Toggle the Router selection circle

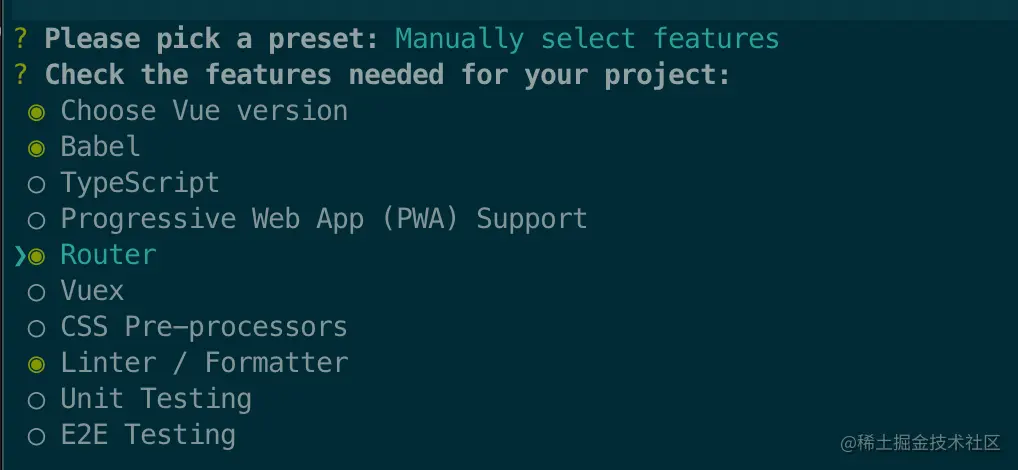36,257
